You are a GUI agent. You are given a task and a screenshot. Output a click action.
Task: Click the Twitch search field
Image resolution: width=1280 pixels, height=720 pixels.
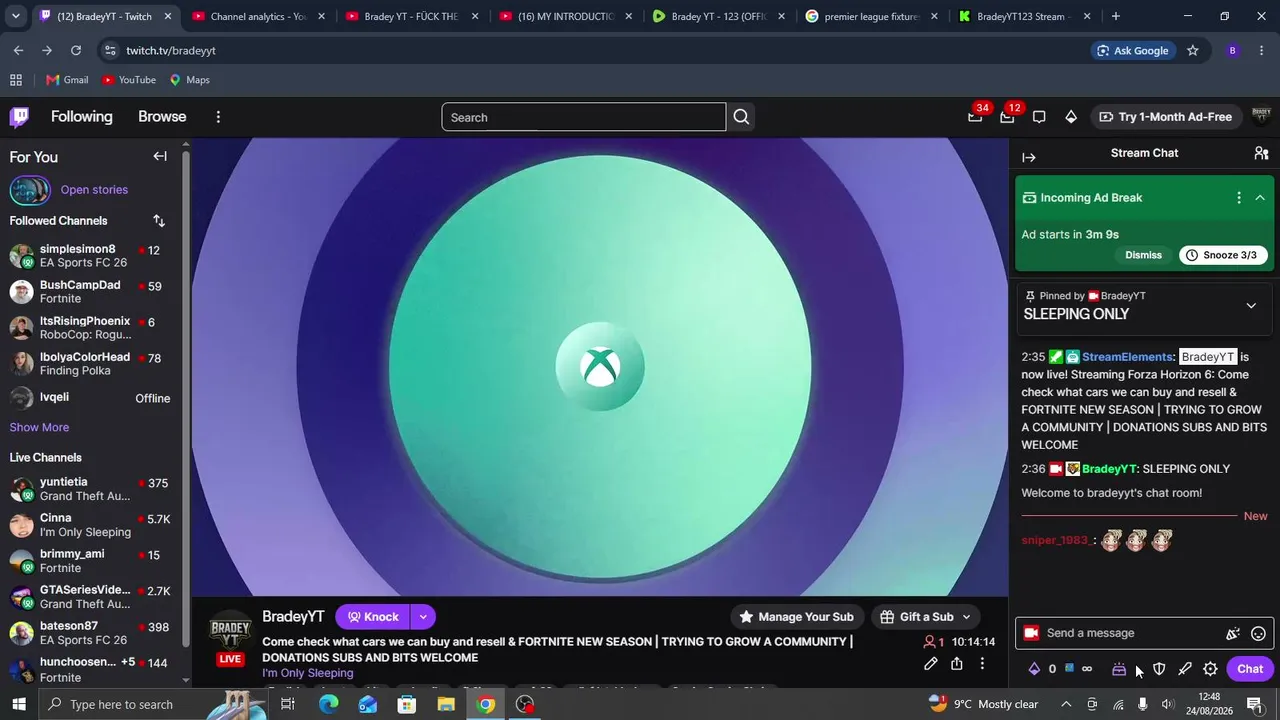[x=584, y=117]
